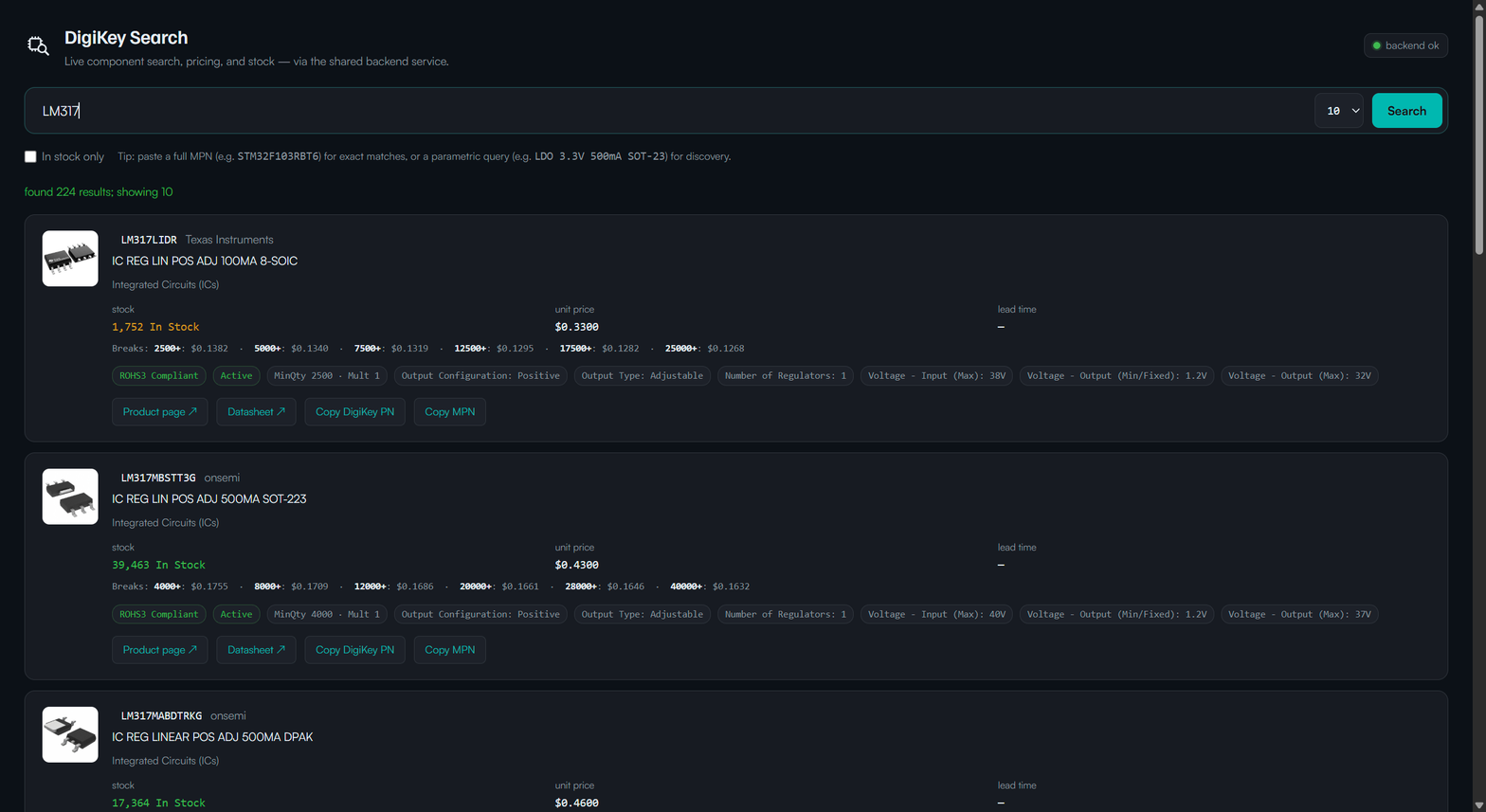Click the $0.3300 unit price

577,327
